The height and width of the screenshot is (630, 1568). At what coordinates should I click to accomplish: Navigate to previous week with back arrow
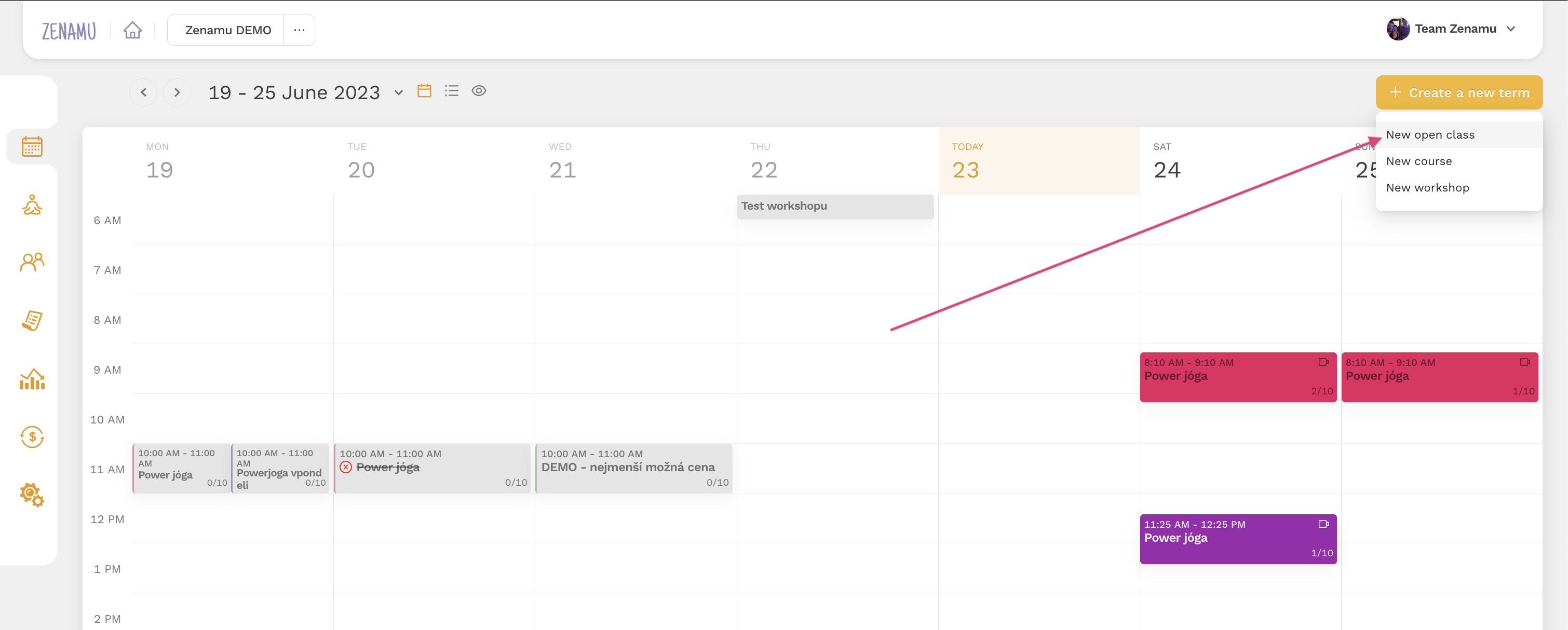pos(144,92)
